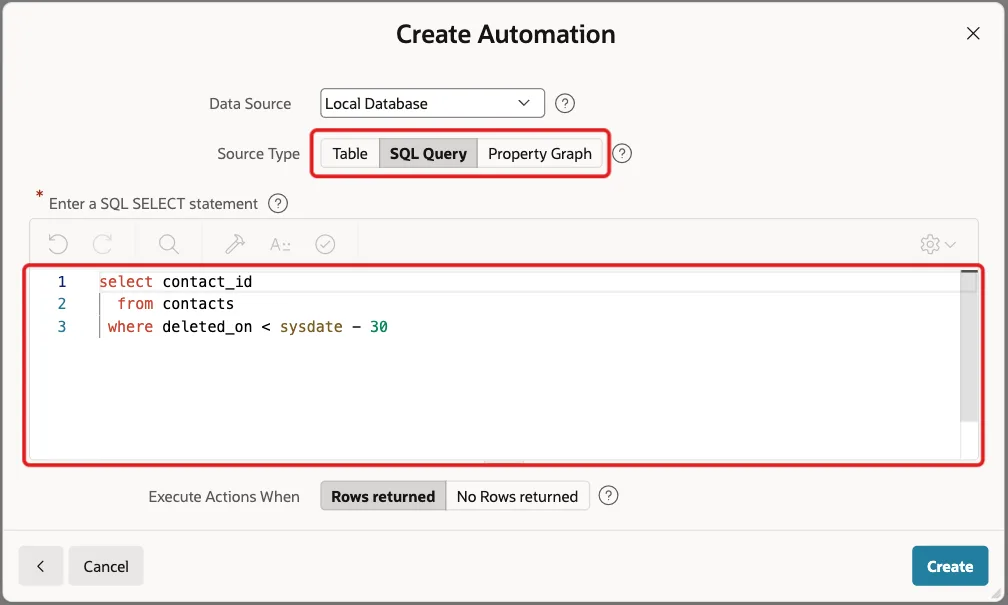1008x605 pixels.
Task: Click the Redo icon in editor toolbar
Action: [103, 244]
